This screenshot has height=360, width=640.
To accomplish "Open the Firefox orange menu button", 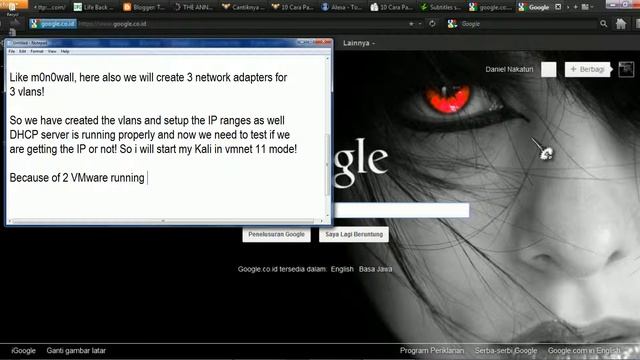I will [x=14, y=4].
